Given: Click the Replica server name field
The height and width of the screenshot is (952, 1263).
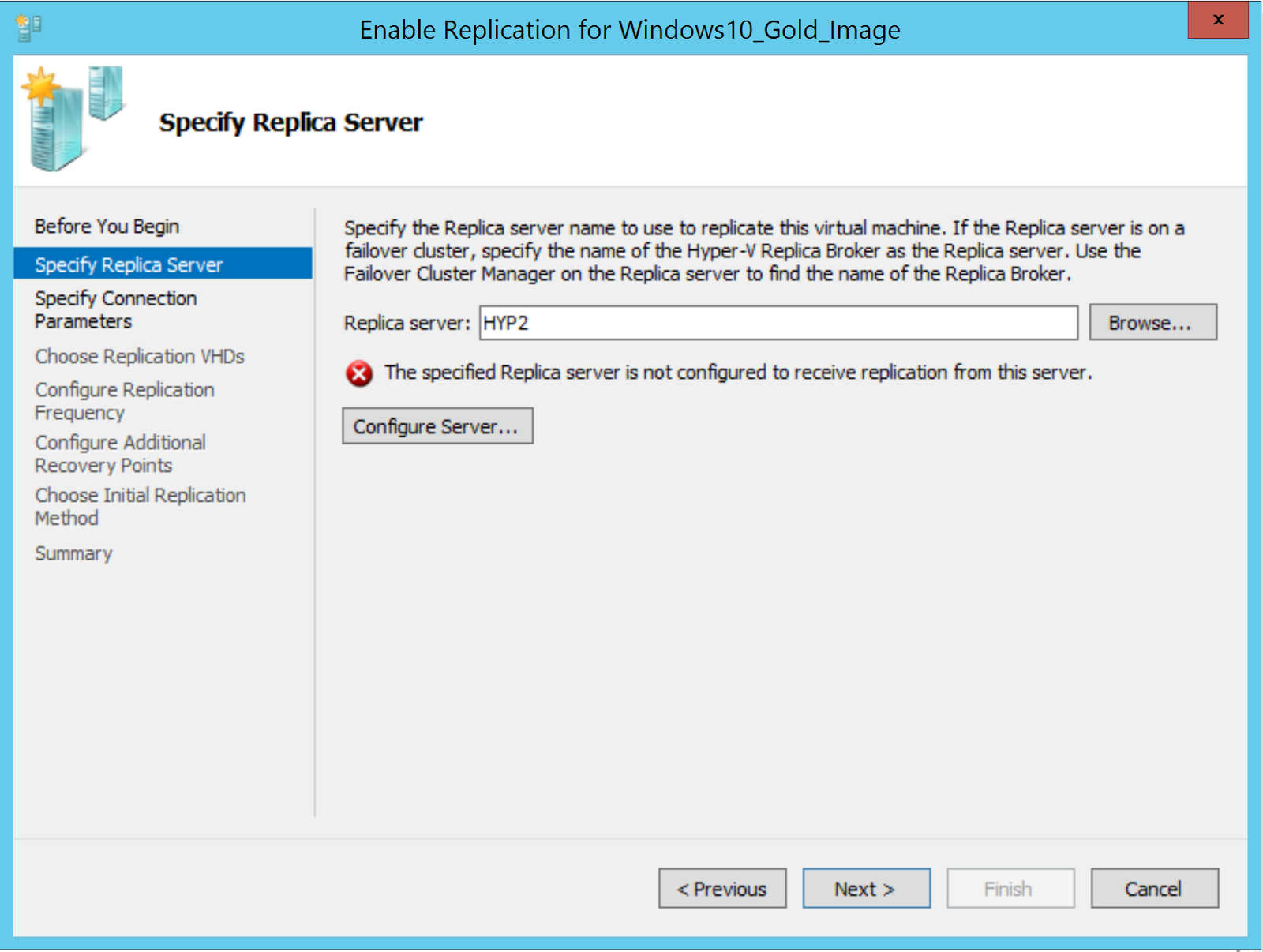Looking at the screenshot, I should (x=778, y=323).
